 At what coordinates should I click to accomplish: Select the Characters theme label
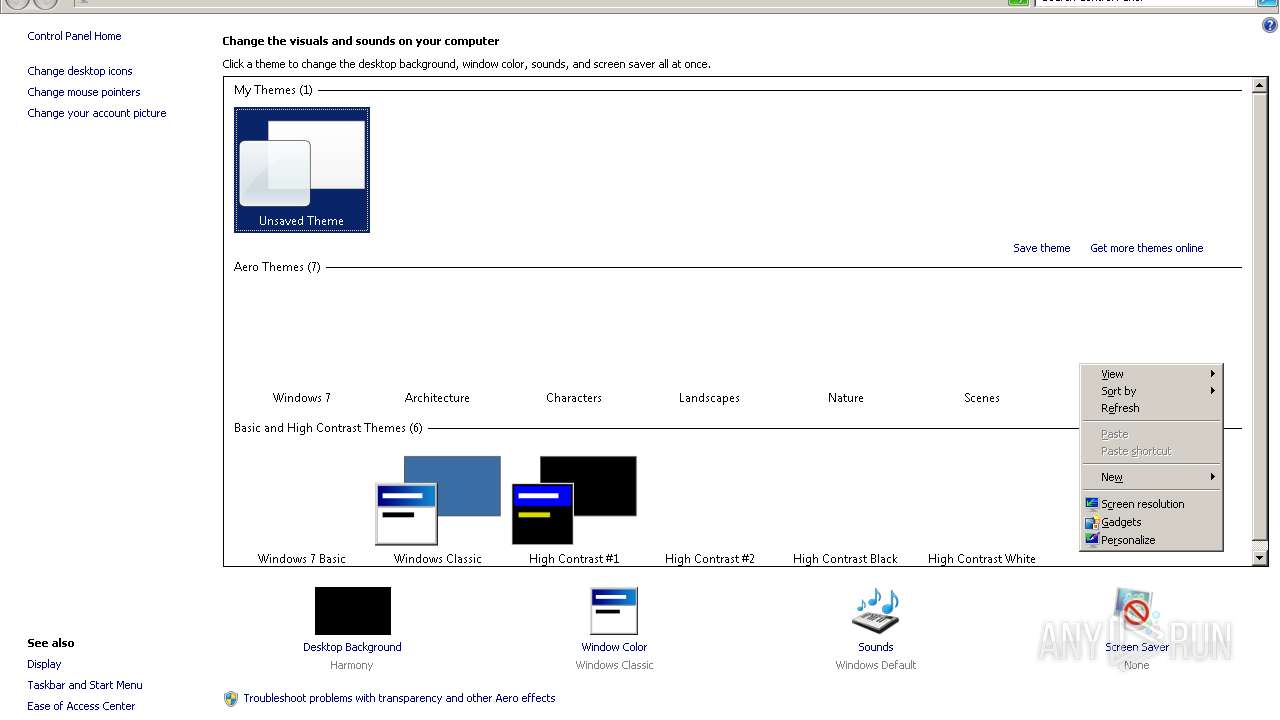(x=574, y=398)
